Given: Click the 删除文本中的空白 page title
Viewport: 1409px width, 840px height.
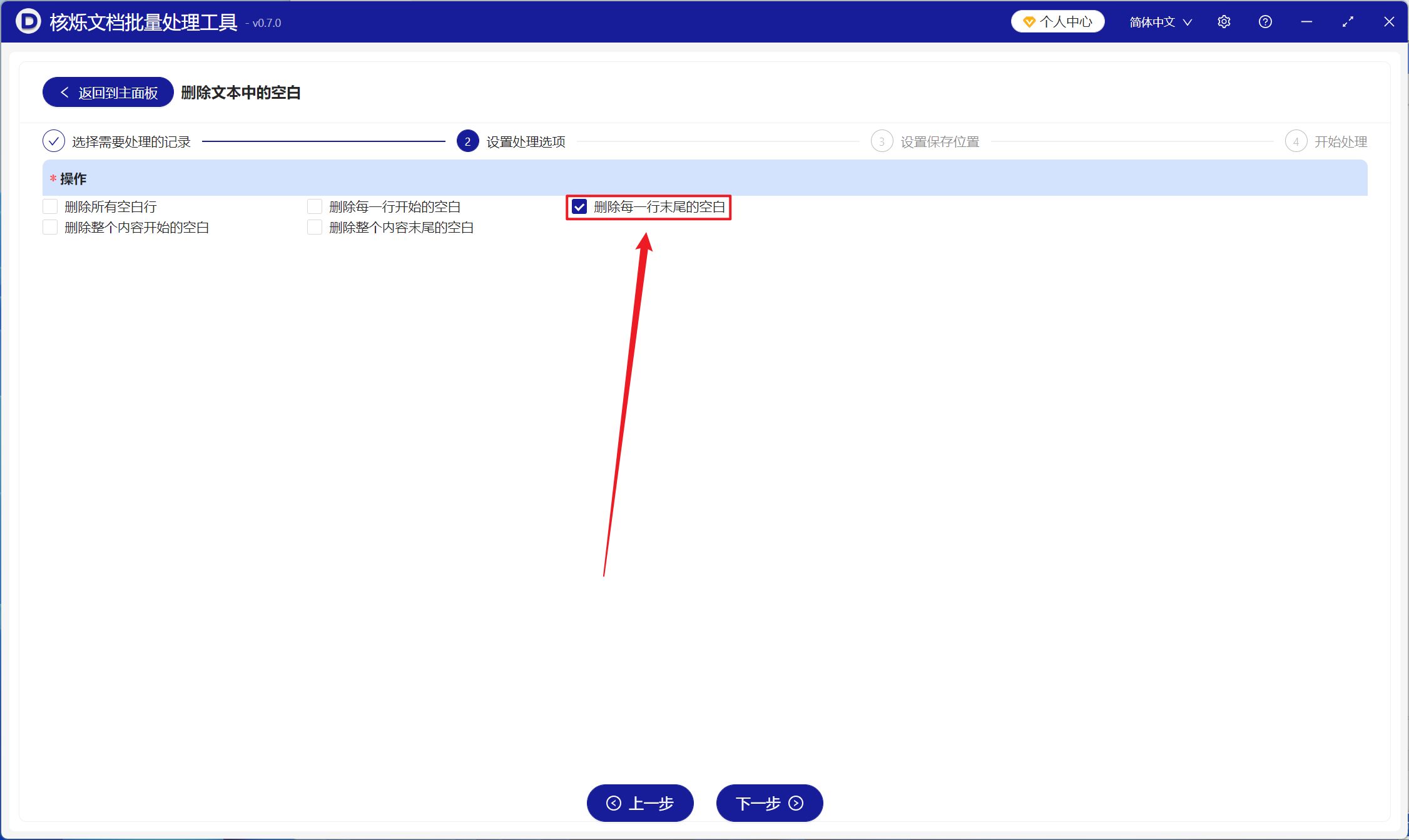Looking at the screenshot, I should pyautogui.click(x=241, y=93).
